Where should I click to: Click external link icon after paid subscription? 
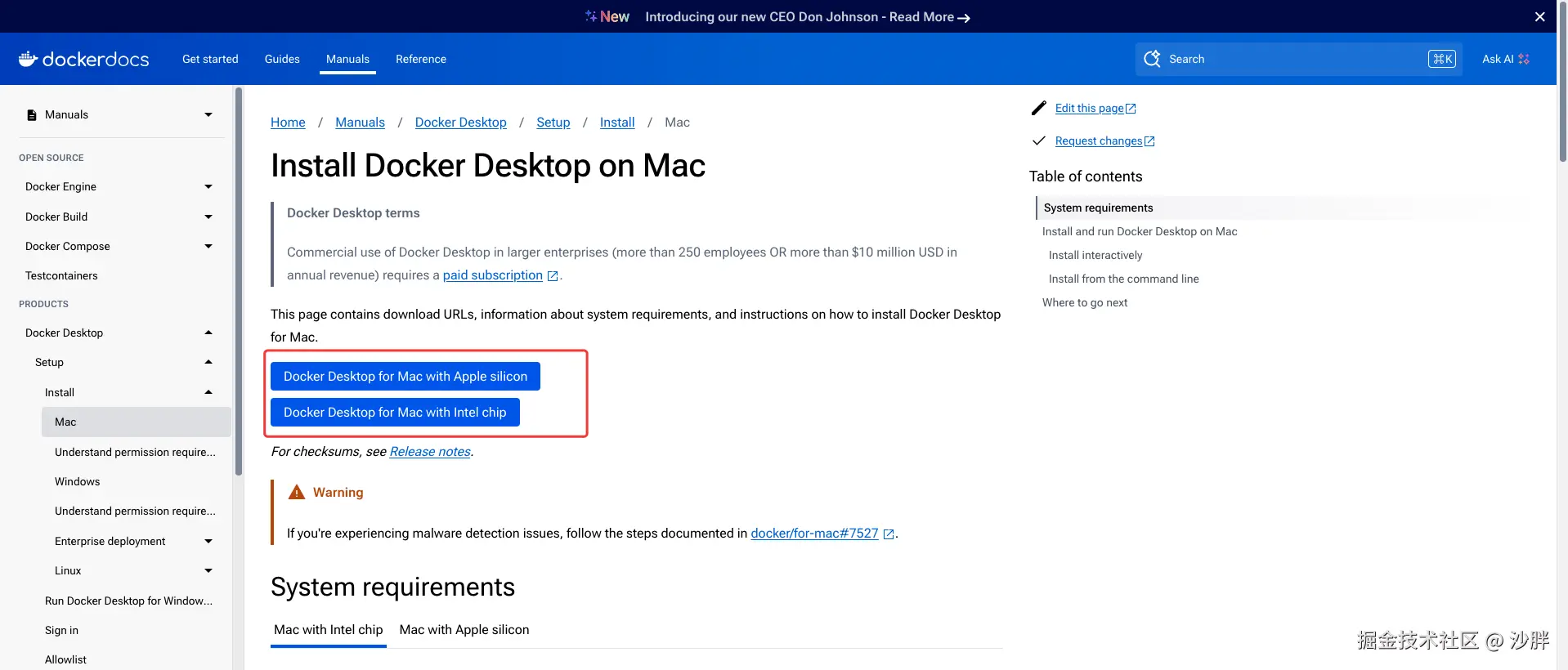(x=553, y=276)
